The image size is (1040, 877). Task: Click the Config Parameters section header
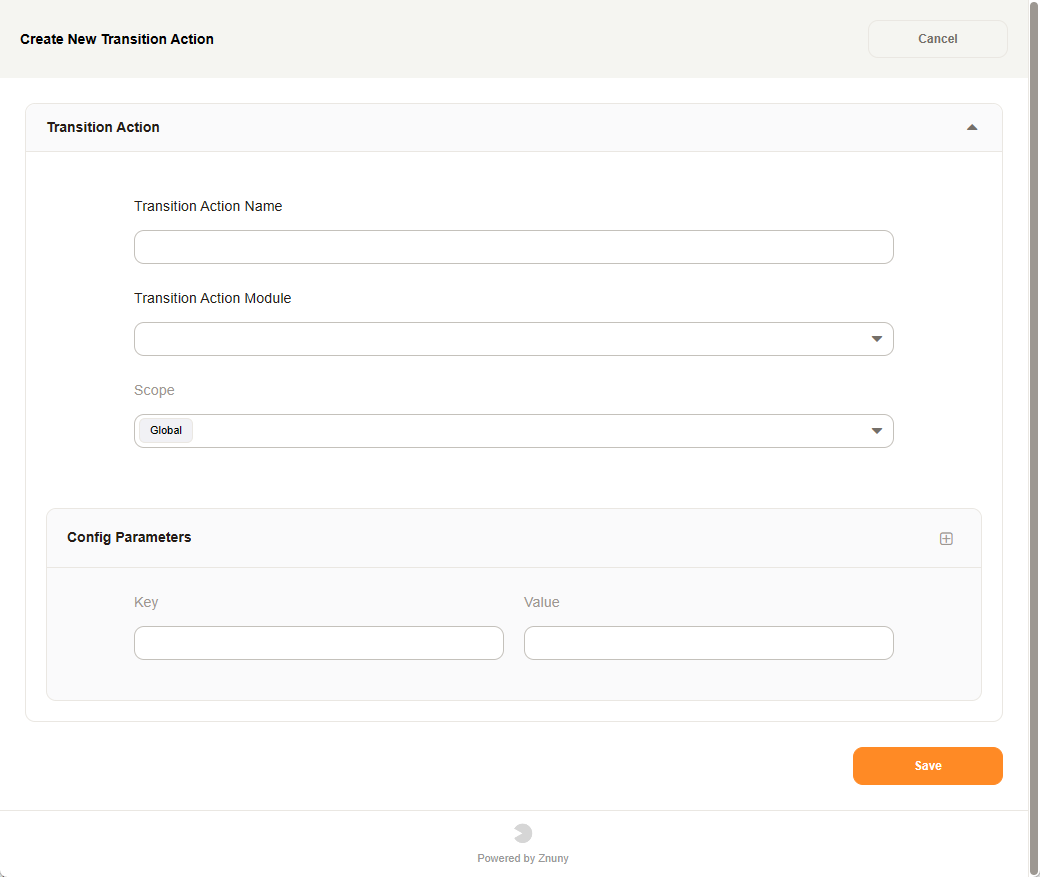coord(129,538)
